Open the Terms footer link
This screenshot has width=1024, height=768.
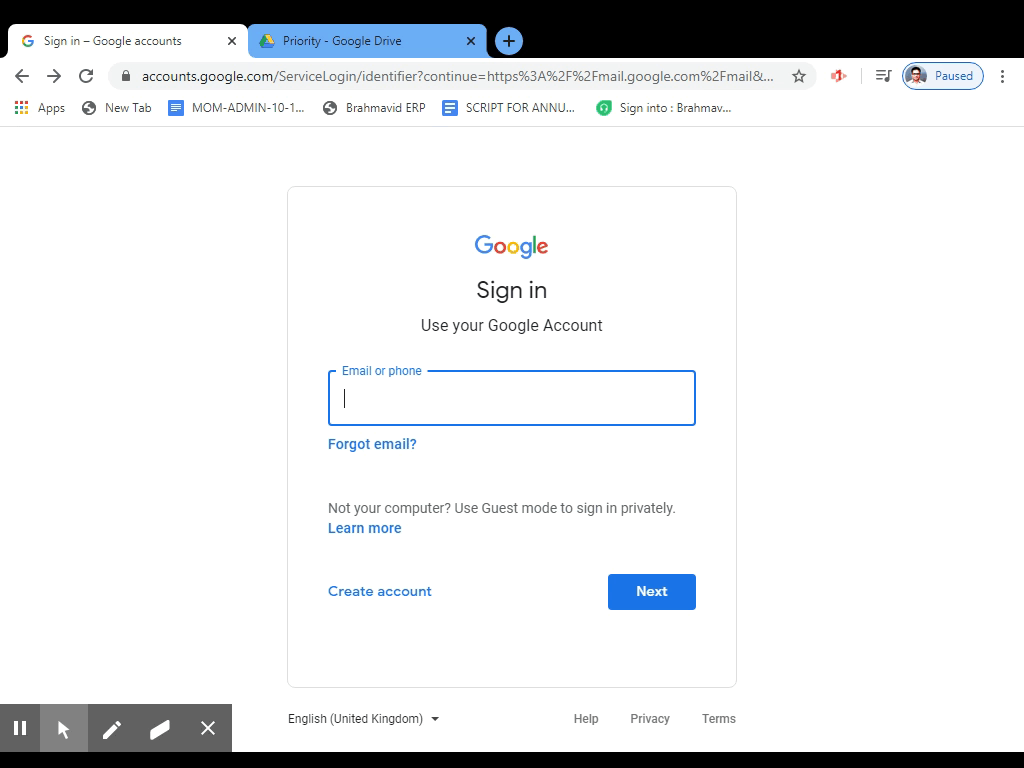(718, 718)
